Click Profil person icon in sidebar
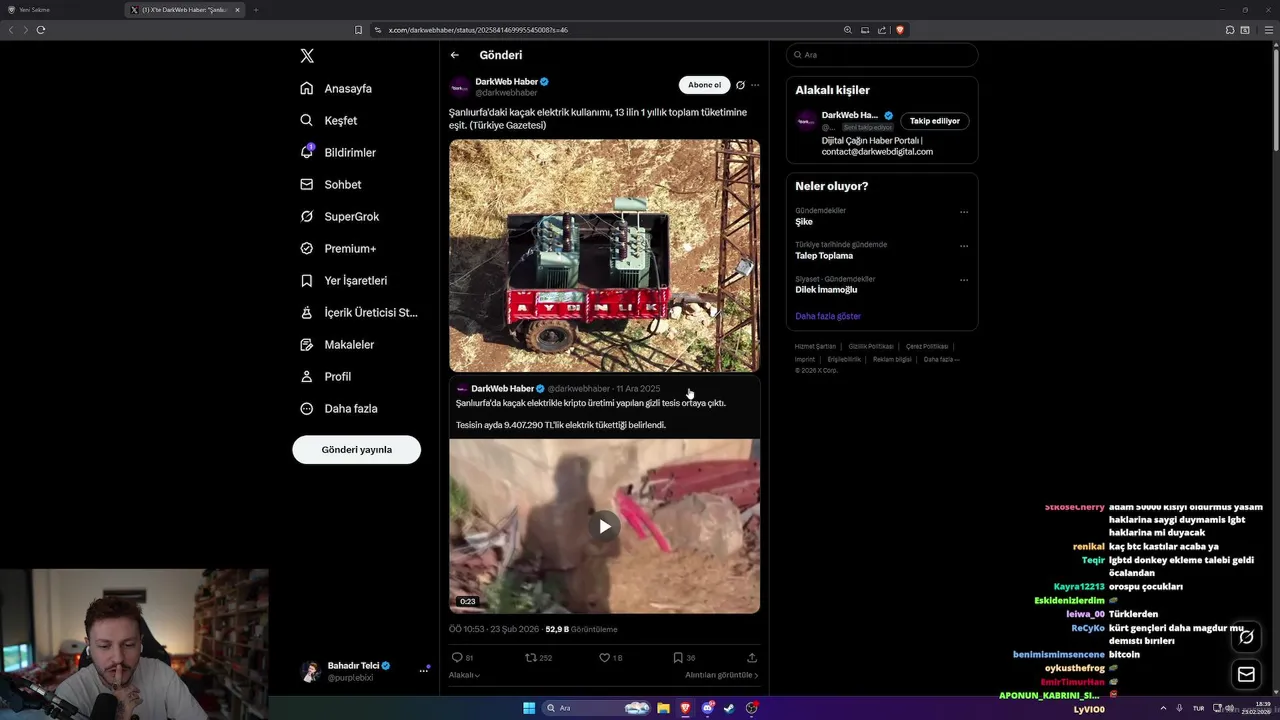This screenshot has height=720, width=1280. [x=307, y=376]
